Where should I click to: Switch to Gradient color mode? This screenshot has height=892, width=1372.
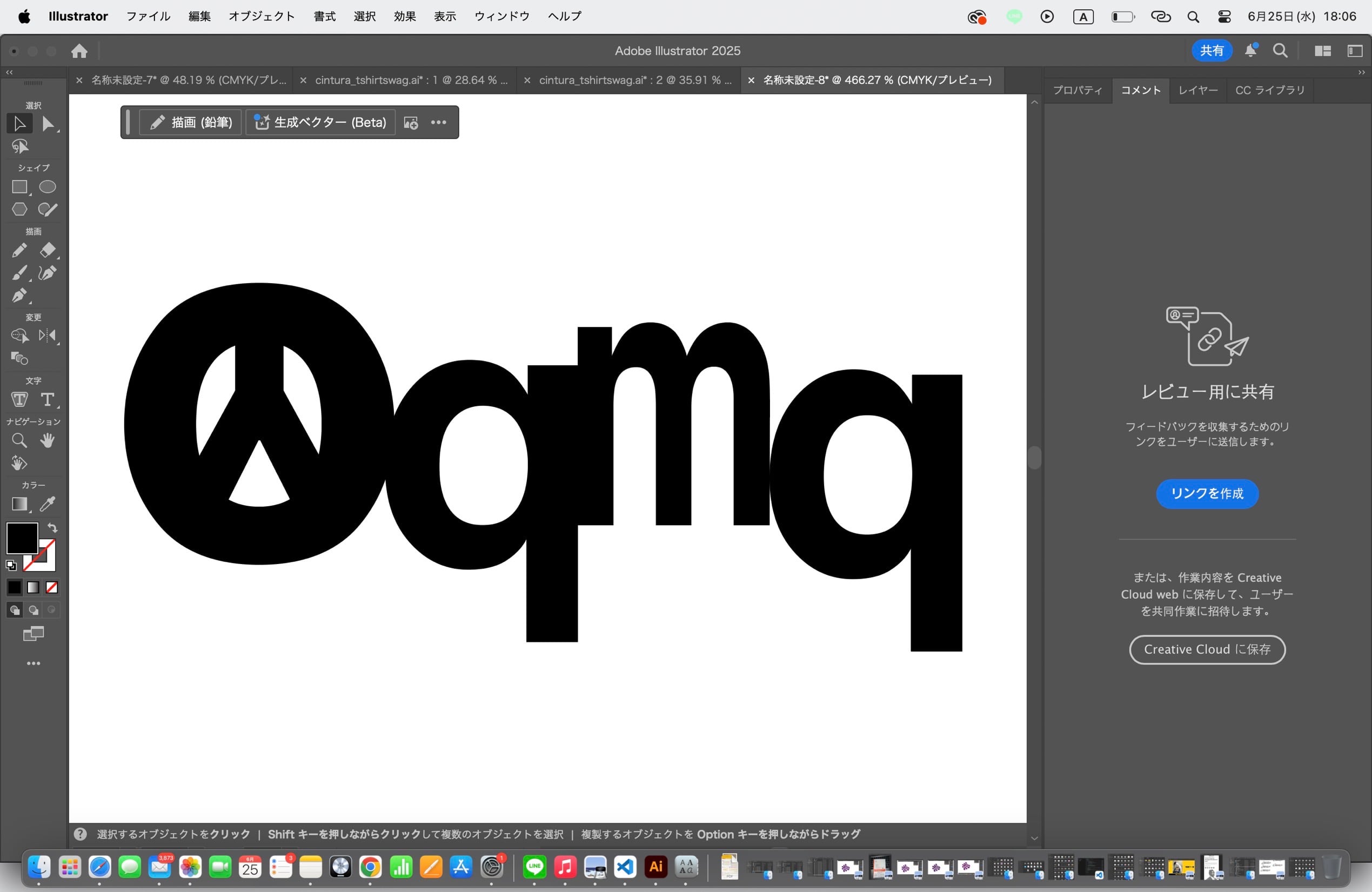[x=34, y=587]
